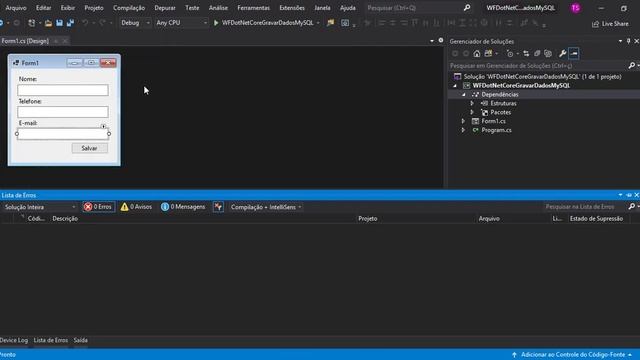The height and width of the screenshot is (360, 640).
Task: Click pending changes filter clock icon
Action: (x=510, y=53)
